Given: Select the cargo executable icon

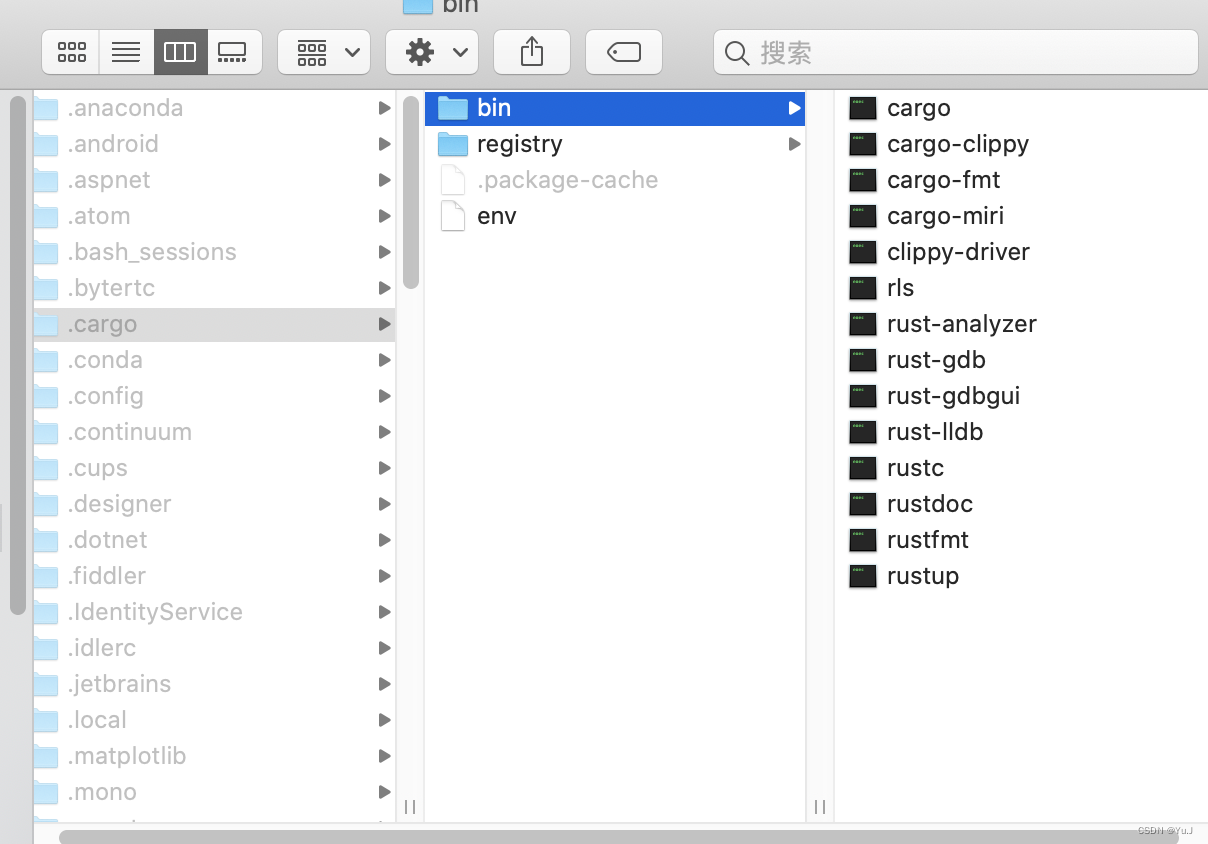Looking at the screenshot, I should 863,108.
